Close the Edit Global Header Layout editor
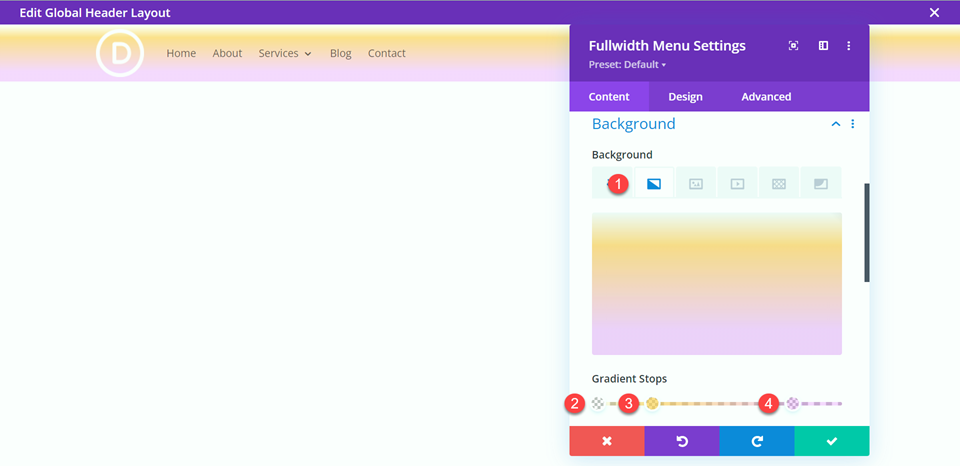 pos(934,12)
